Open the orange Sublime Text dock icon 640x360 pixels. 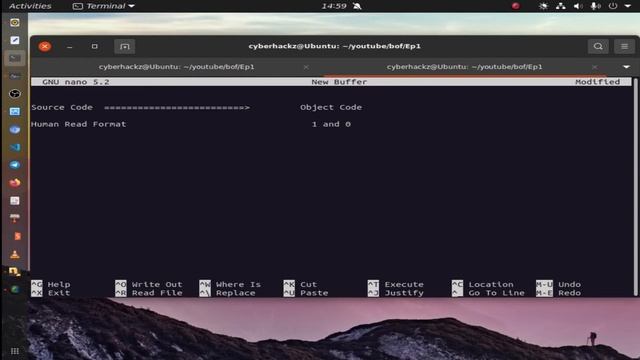(x=16, y=236)
